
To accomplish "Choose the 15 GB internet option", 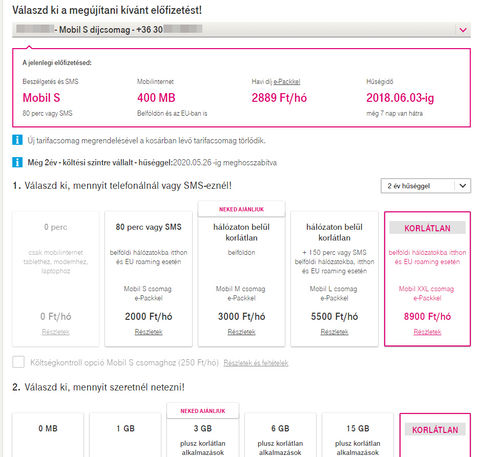I will coord(357,435).
